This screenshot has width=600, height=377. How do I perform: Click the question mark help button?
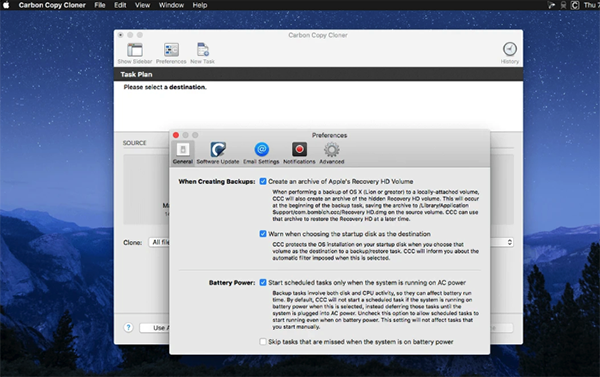click(129, 328)
